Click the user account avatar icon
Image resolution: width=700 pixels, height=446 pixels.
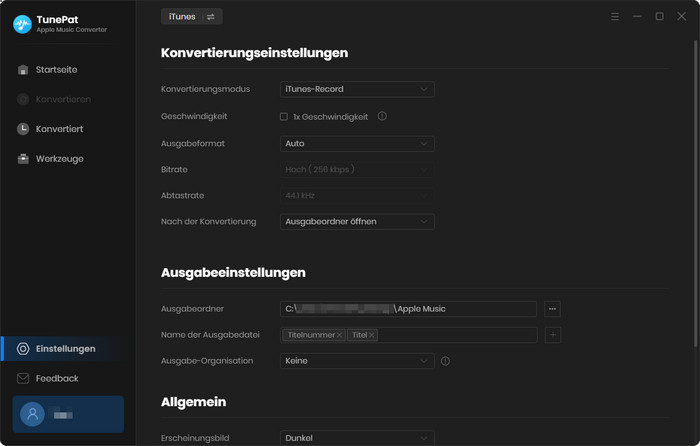coord(32,414)
